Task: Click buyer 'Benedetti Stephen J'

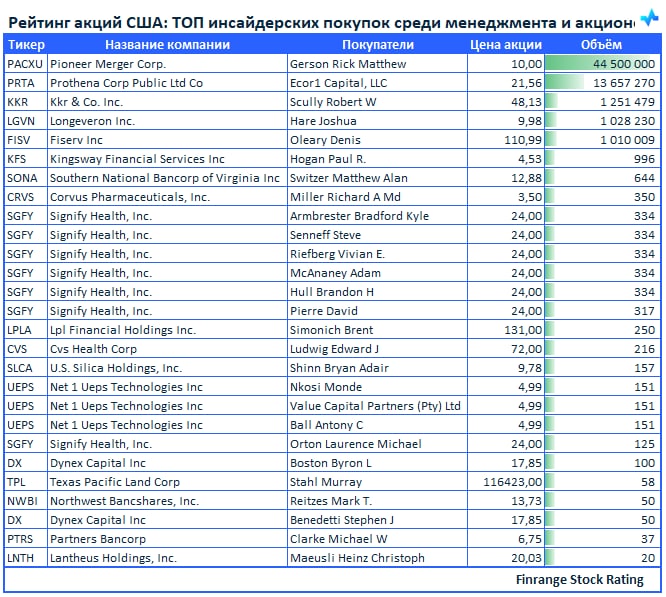Action: [341, 520]
